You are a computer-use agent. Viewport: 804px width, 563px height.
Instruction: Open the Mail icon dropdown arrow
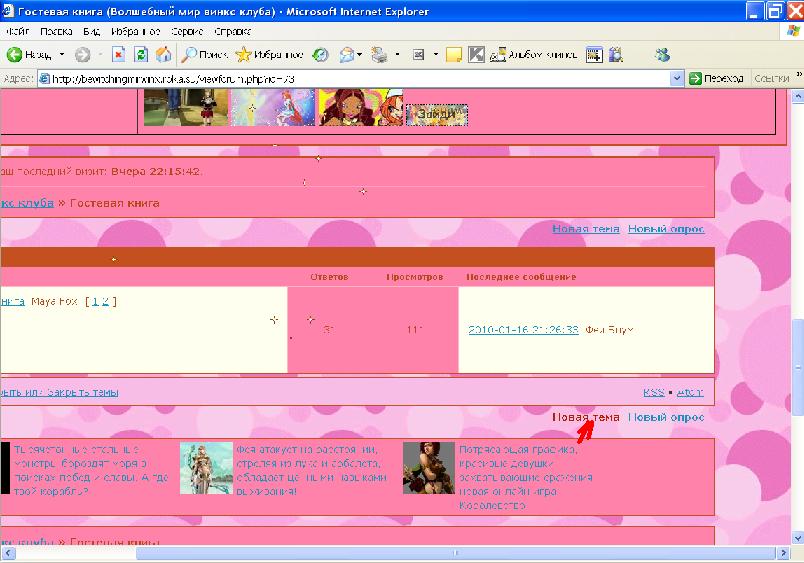tap(359, 54)
